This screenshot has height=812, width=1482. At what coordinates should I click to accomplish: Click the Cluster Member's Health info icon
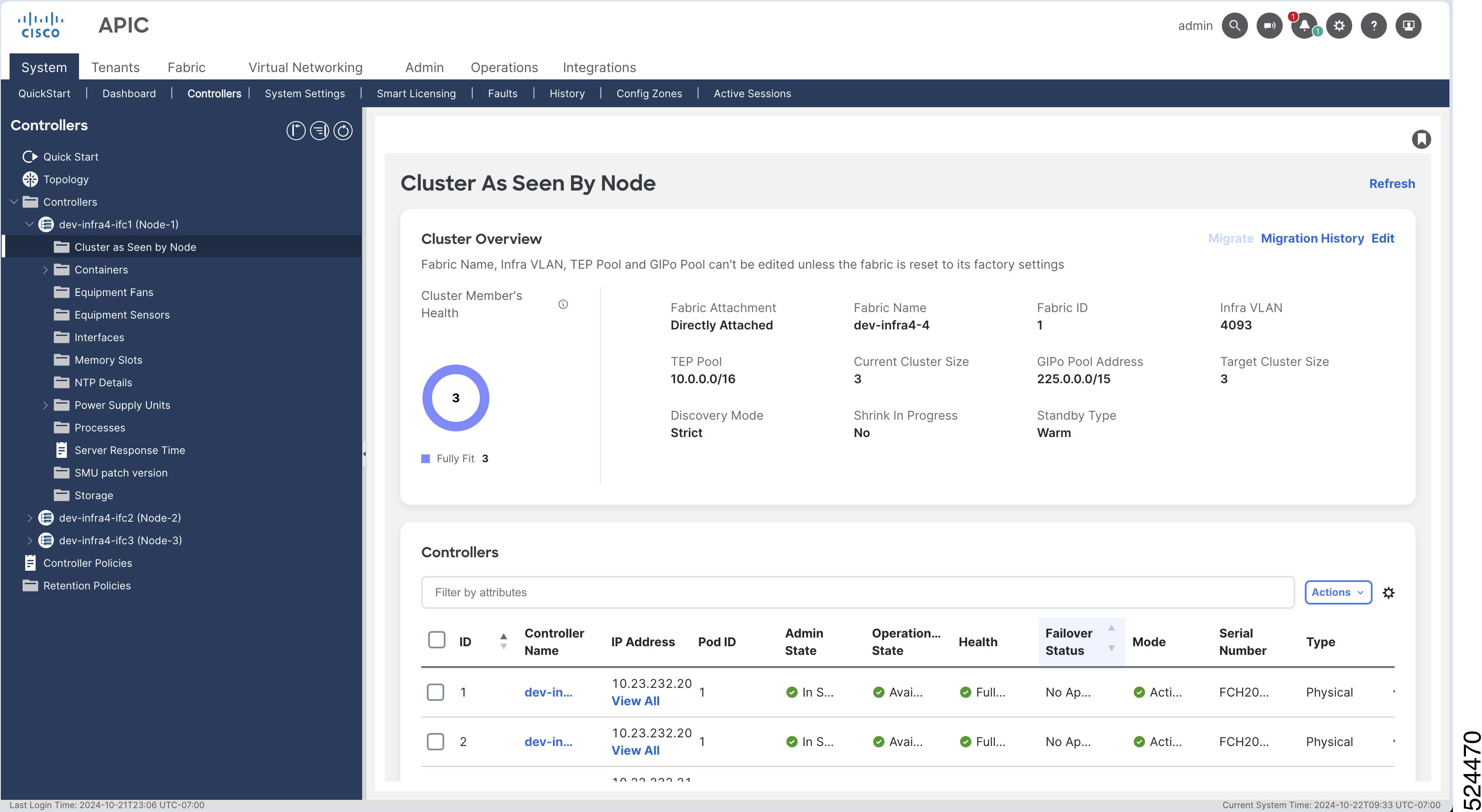click(x=563, y=305)
